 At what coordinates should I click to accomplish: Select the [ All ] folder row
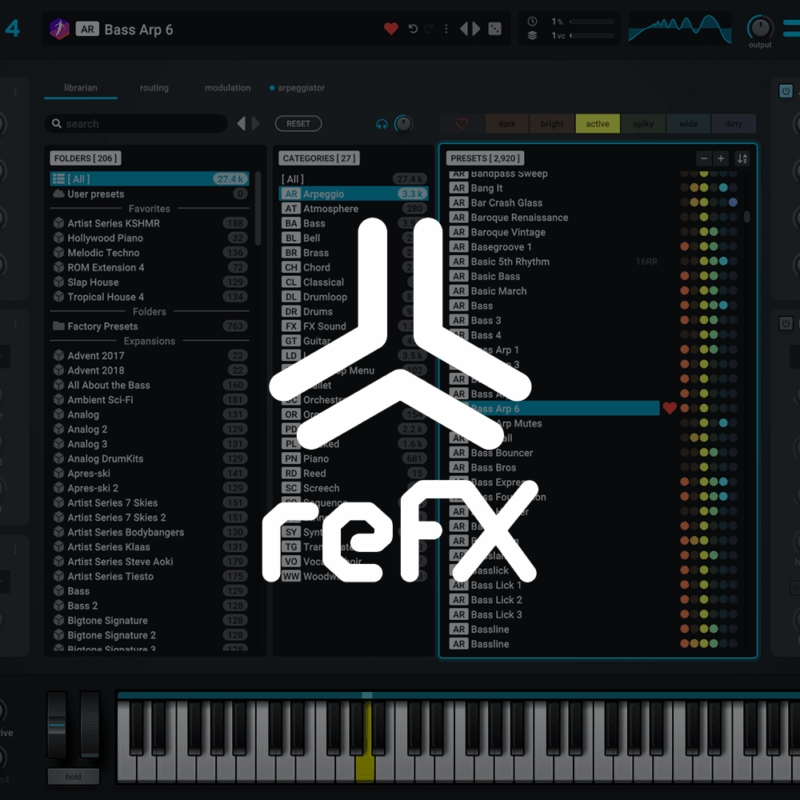[x=149, y=179]
